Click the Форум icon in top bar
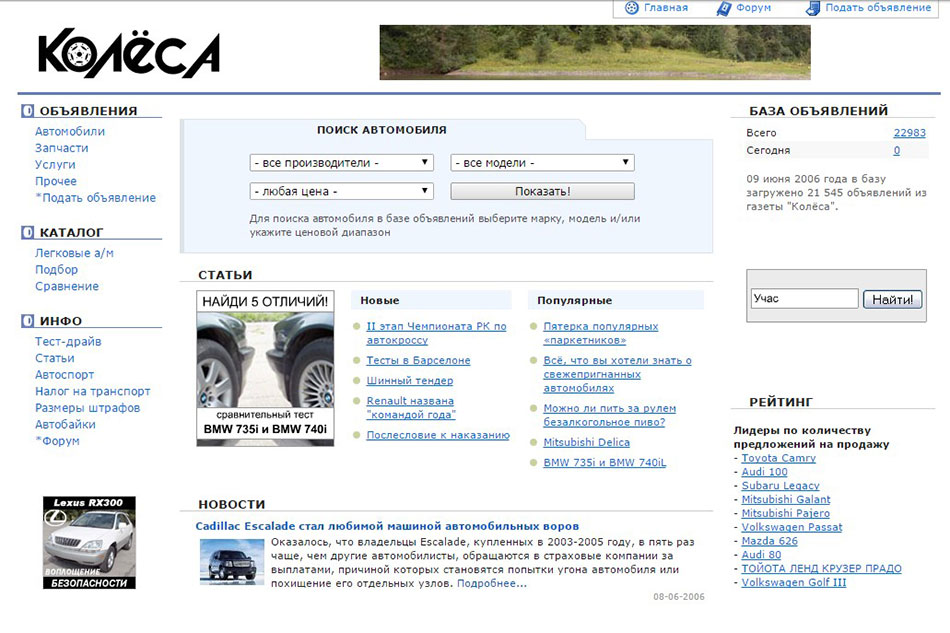Viewport: 950px width, 633px height. [x=723, y=8]
